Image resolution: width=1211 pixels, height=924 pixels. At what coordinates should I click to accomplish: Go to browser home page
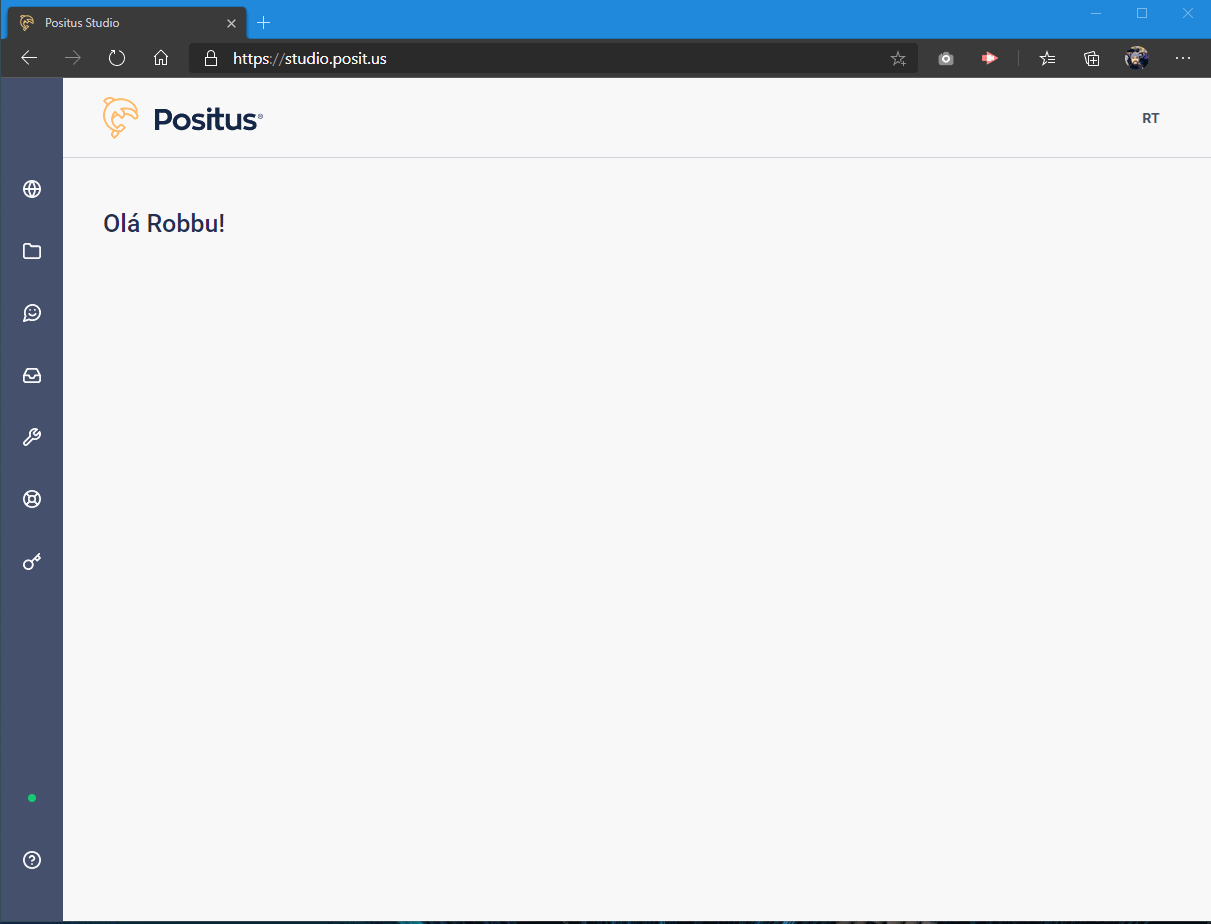[x=161, y=58]
